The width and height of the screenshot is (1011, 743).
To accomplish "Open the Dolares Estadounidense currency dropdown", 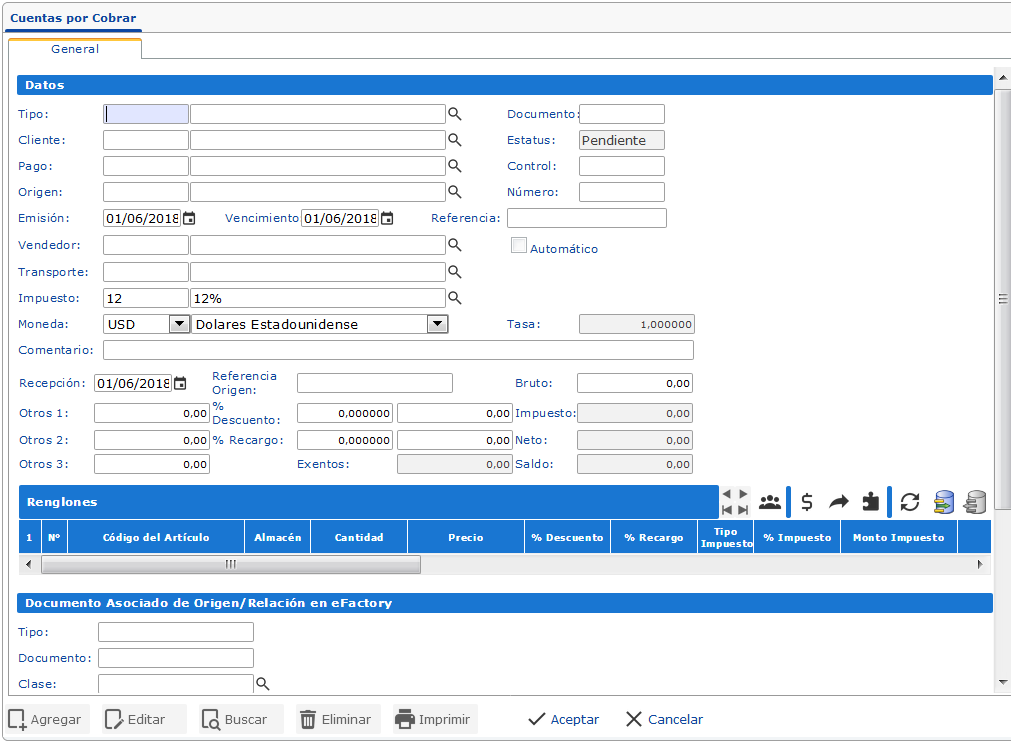I will point(437,324).
